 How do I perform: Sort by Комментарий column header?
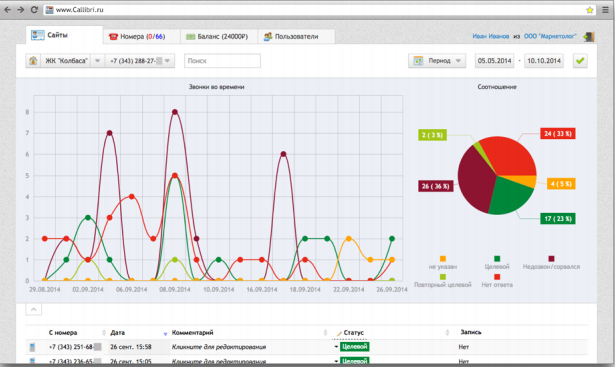(192, 332)
